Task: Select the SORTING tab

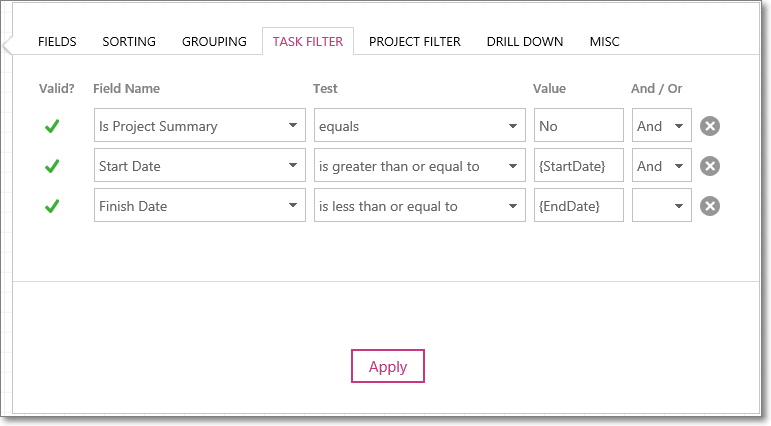Action: tap(129, 42)
